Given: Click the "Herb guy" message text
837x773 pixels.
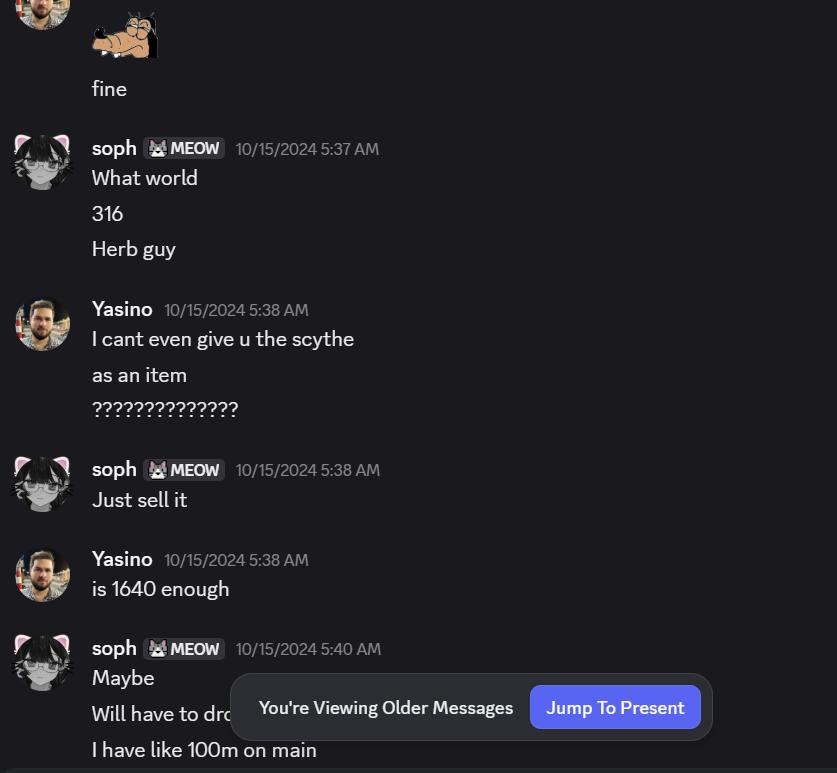Looking at the screenshot, I should click(x=134, y=250).
